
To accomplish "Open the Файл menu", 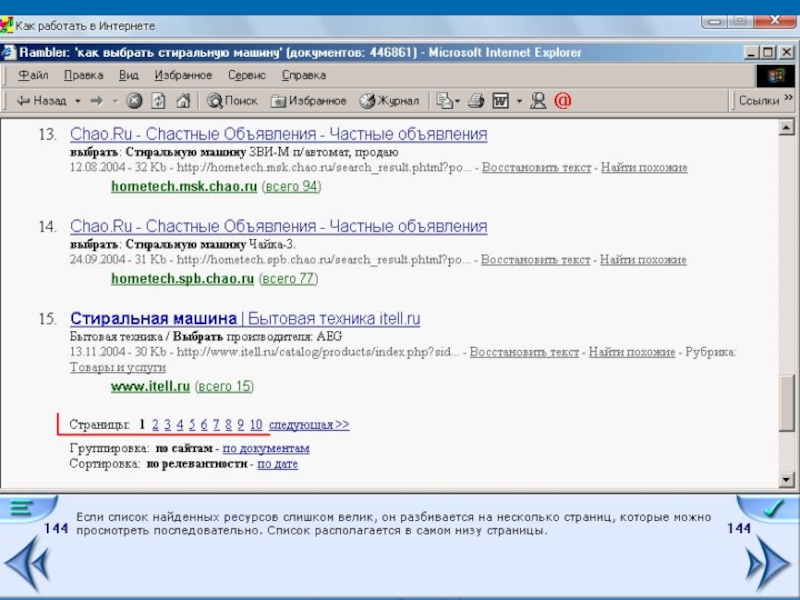I will tap(33, 76).
